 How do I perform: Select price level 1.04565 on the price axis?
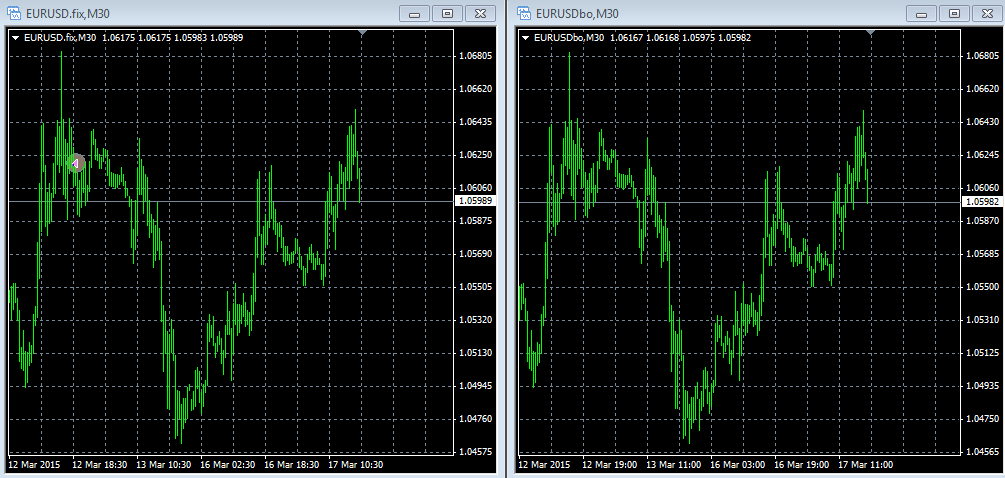pyautogui.click(x=983, y=452)
